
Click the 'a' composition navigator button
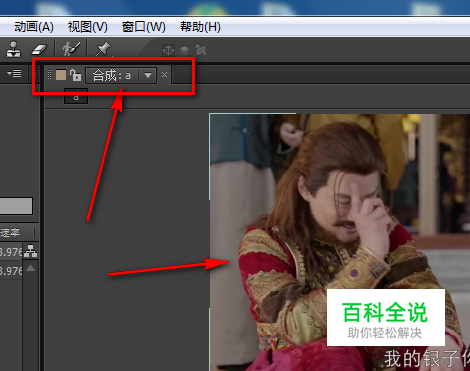(76, 97)
